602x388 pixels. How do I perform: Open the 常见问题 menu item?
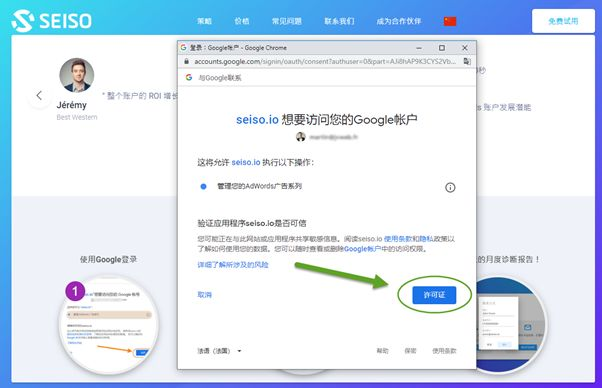click(286, 21)
